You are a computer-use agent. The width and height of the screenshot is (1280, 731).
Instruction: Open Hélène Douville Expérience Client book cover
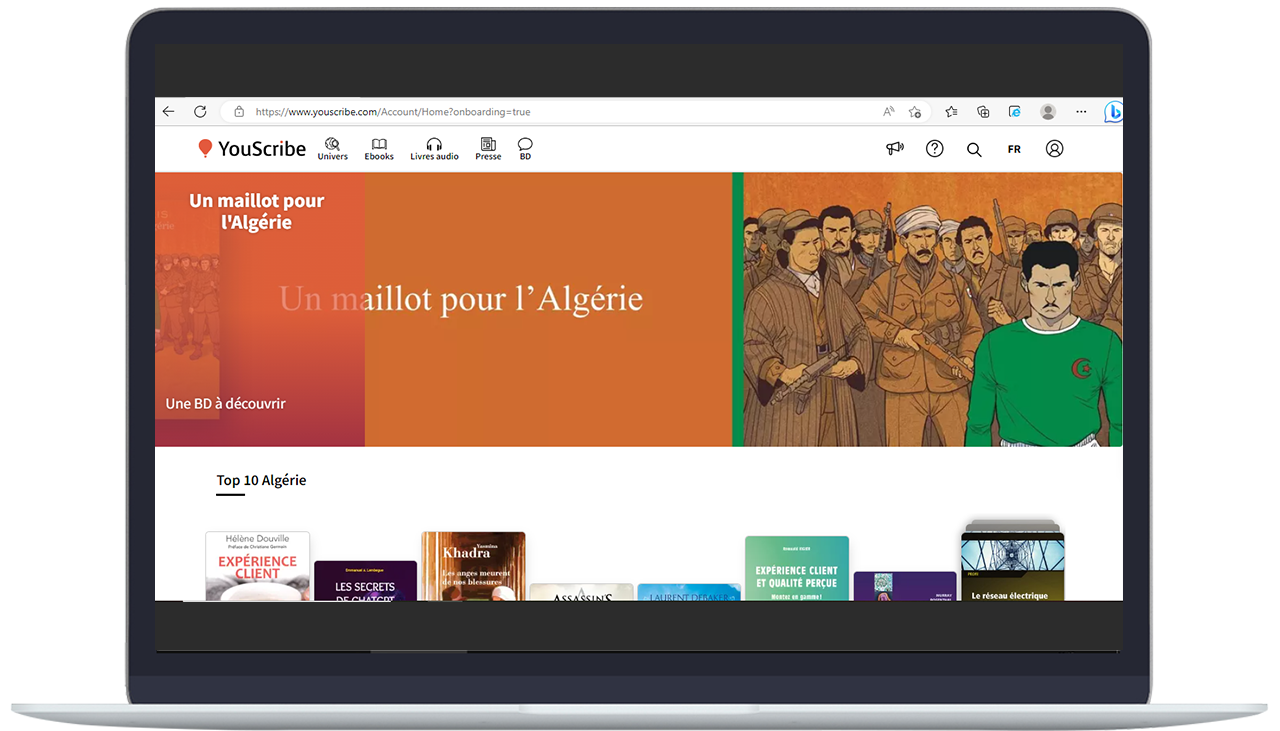click(258, 566)
